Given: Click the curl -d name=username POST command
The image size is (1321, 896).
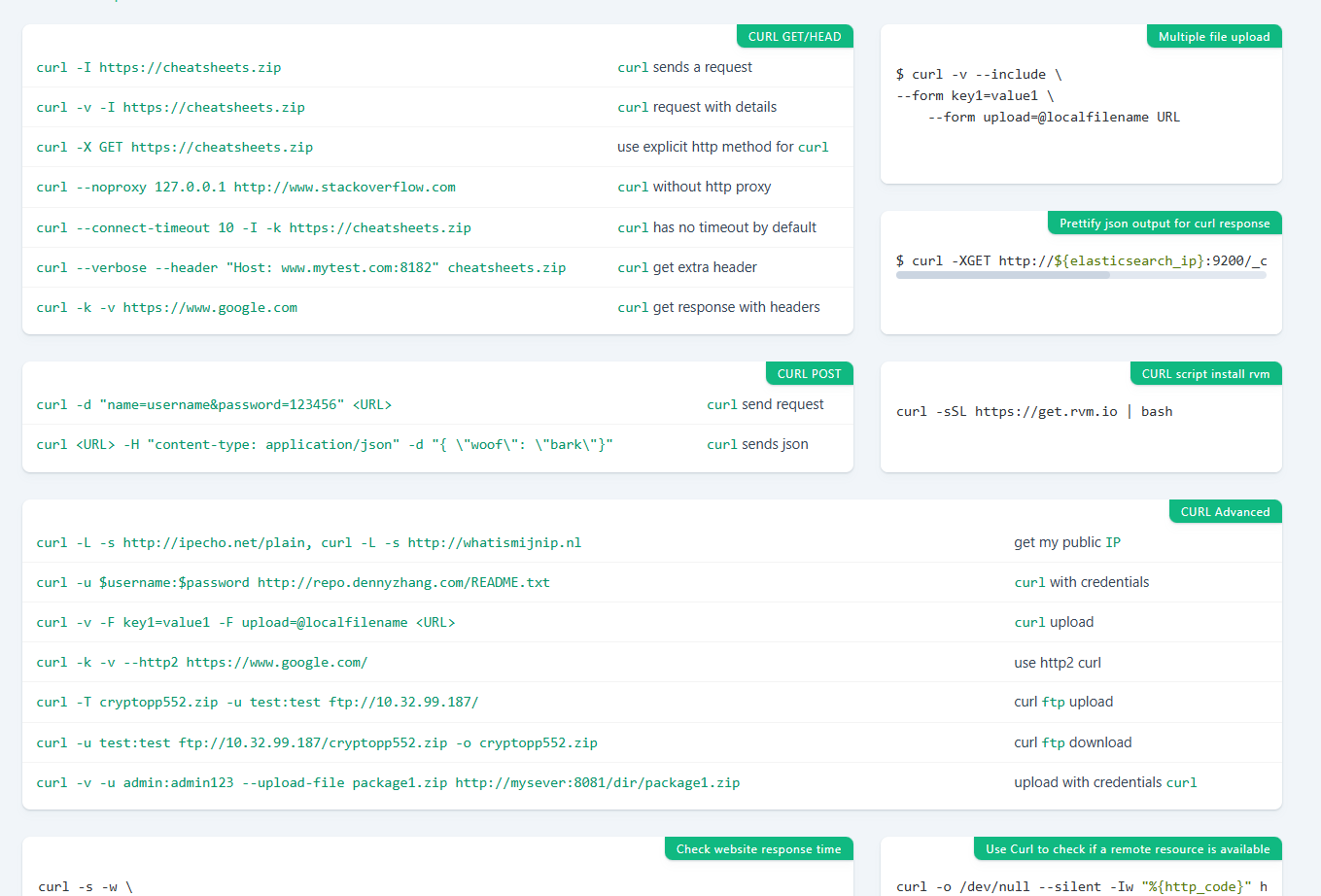Looking at the screenshot, I should tap(214, 405).
